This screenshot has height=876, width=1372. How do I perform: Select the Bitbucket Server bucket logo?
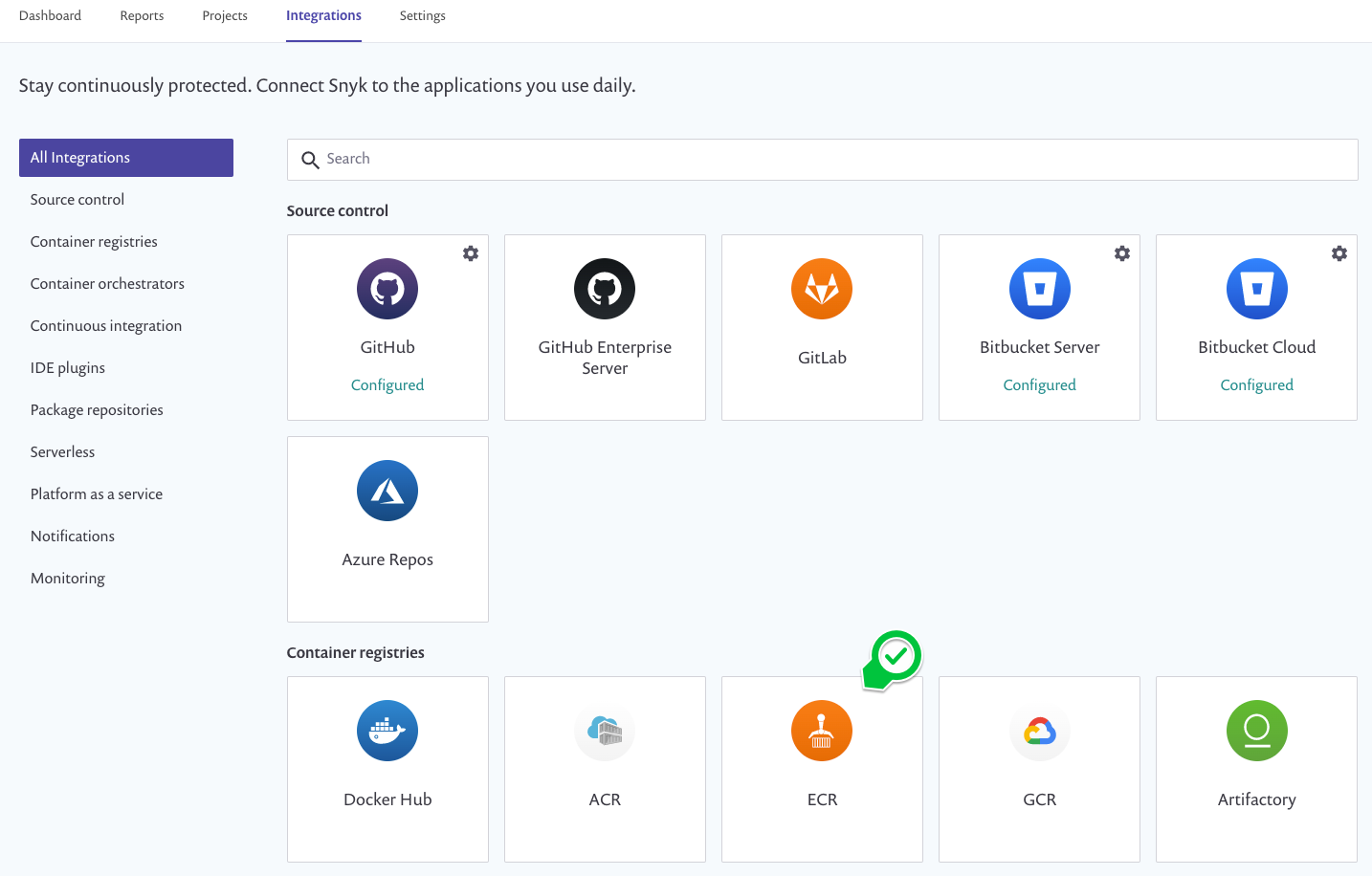coord(1040,289)
